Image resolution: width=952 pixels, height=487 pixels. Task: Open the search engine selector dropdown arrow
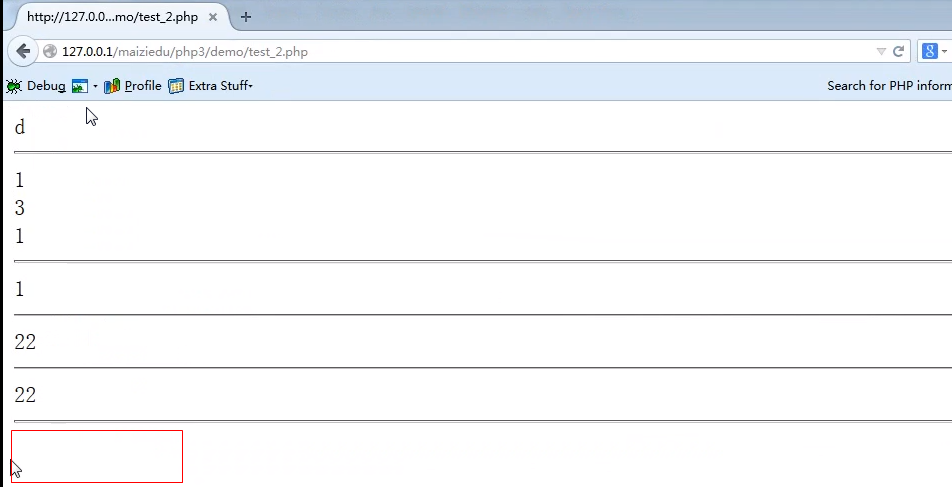(945, 52)
